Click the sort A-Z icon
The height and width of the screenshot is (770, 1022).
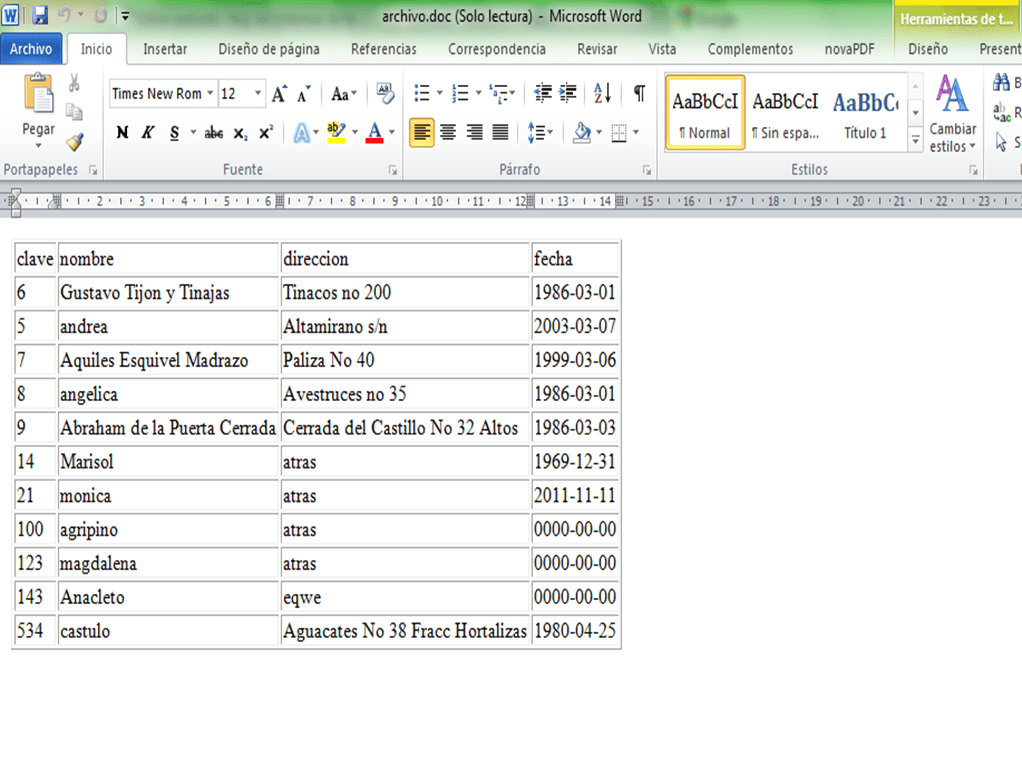602,94
